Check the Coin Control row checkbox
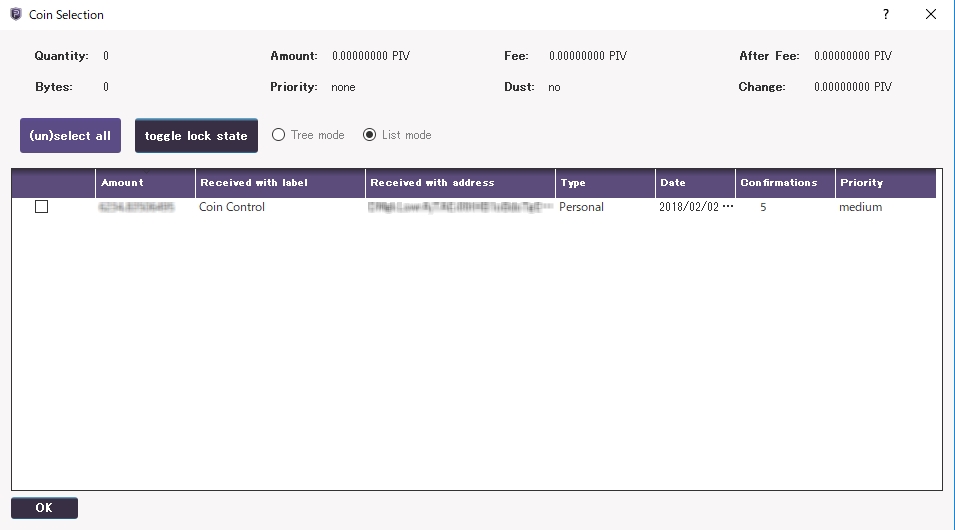The image size is (955, 530). (41, 207)
